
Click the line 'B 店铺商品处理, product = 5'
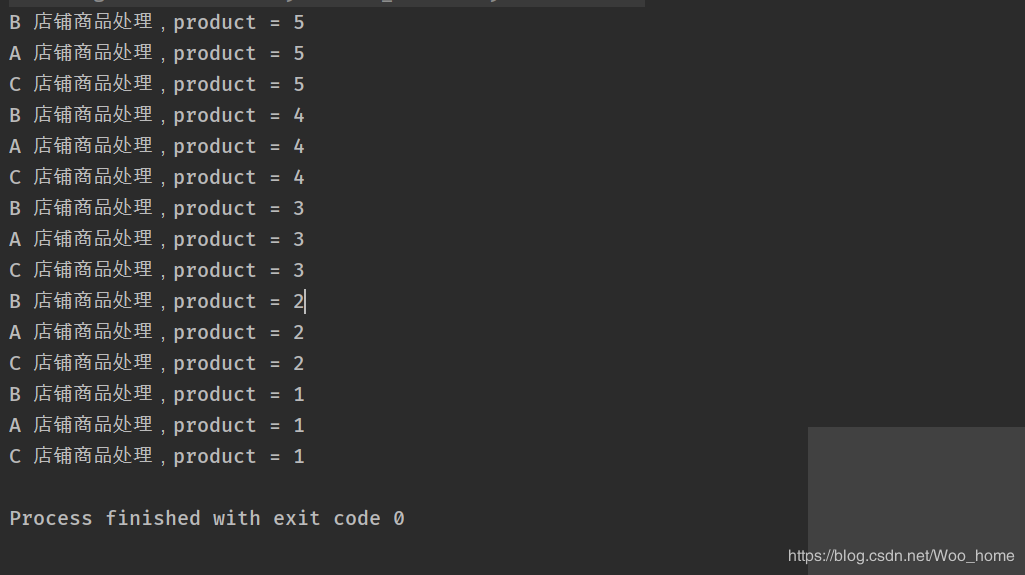(157, 22)
